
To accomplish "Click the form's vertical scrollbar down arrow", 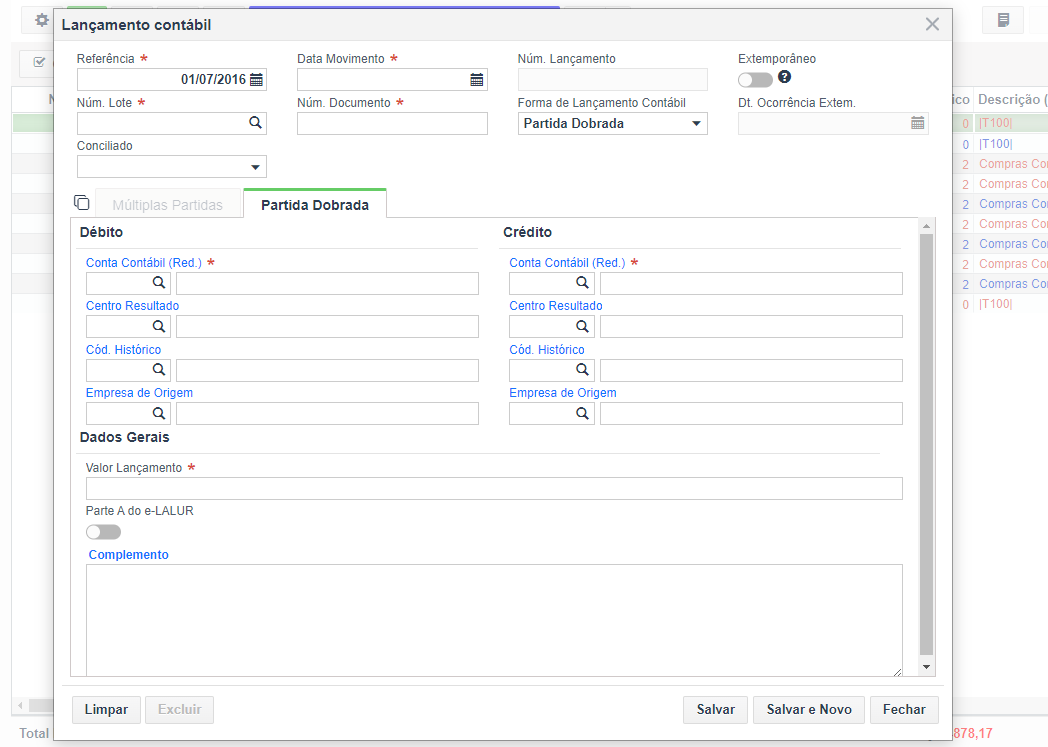I will (x=926, y=667).
